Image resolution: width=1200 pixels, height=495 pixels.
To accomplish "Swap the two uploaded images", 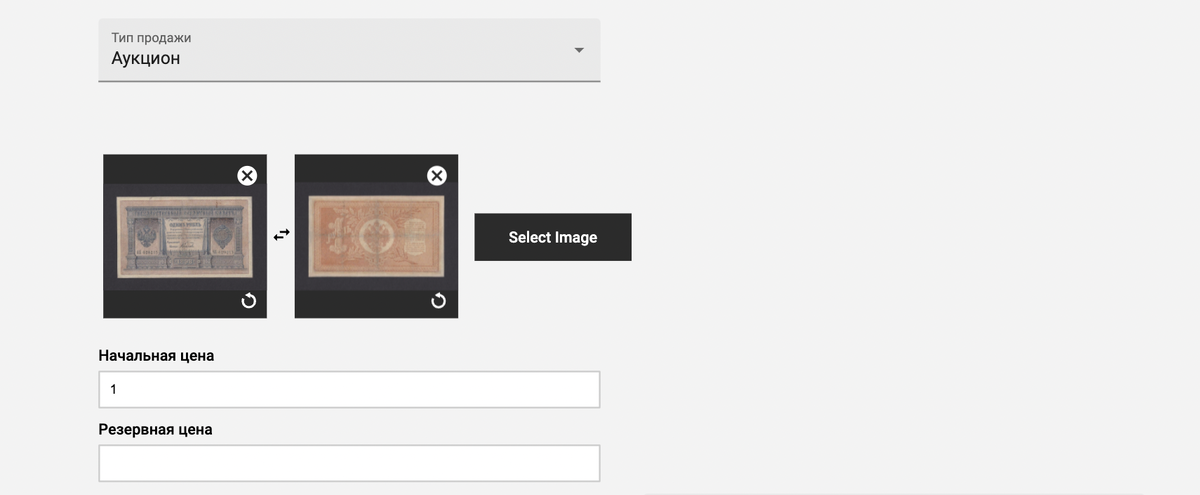I will 282,234.
